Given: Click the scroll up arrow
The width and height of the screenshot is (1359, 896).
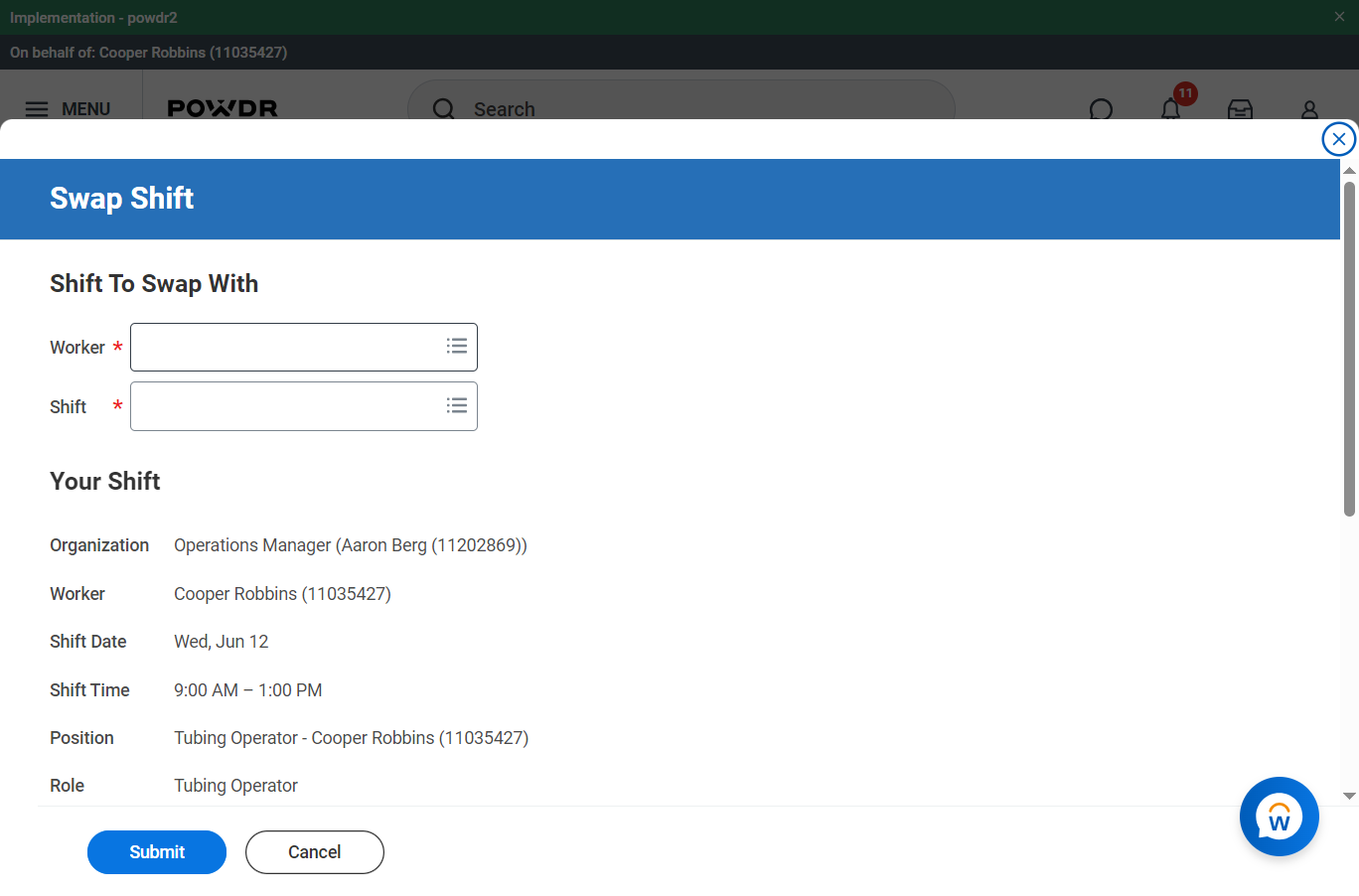Looking at the screenshot, I should point(1349,171).
